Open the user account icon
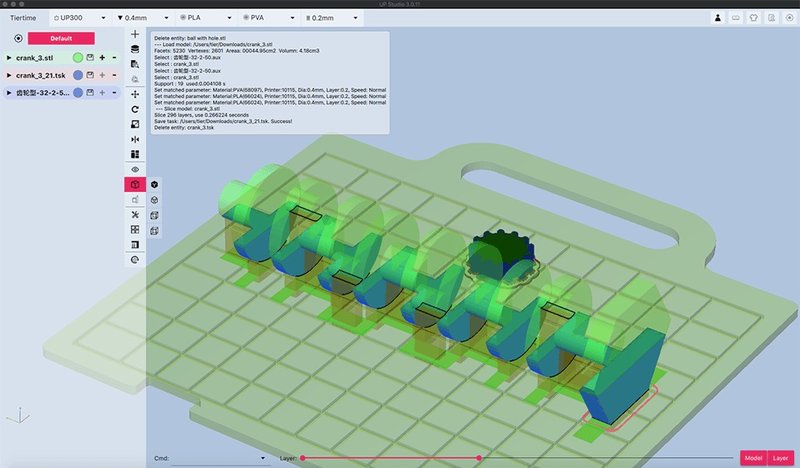 pos(718,18)
